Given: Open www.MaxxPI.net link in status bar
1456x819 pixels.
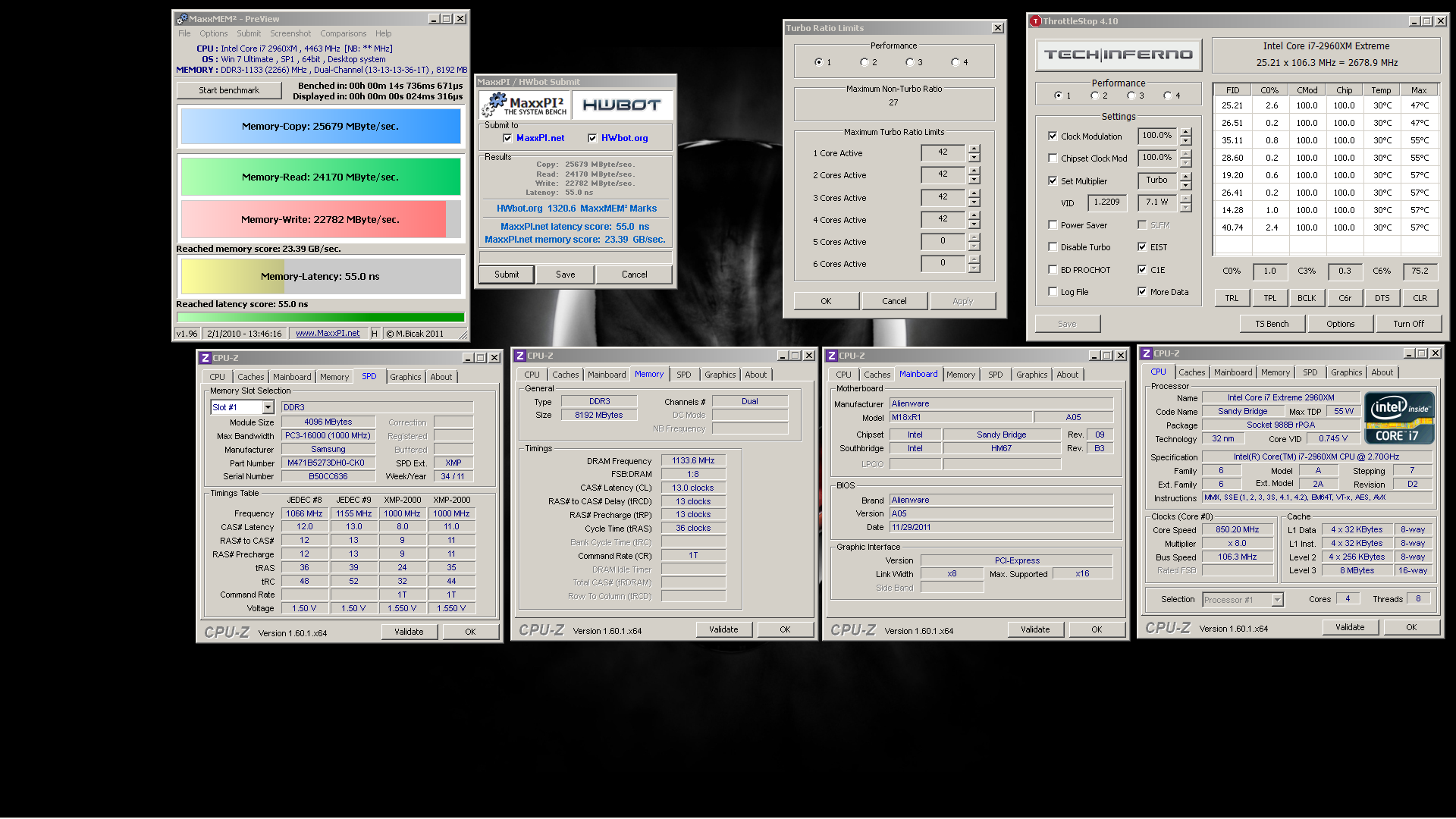Looking at the screenshot, I should pos(328,333).
